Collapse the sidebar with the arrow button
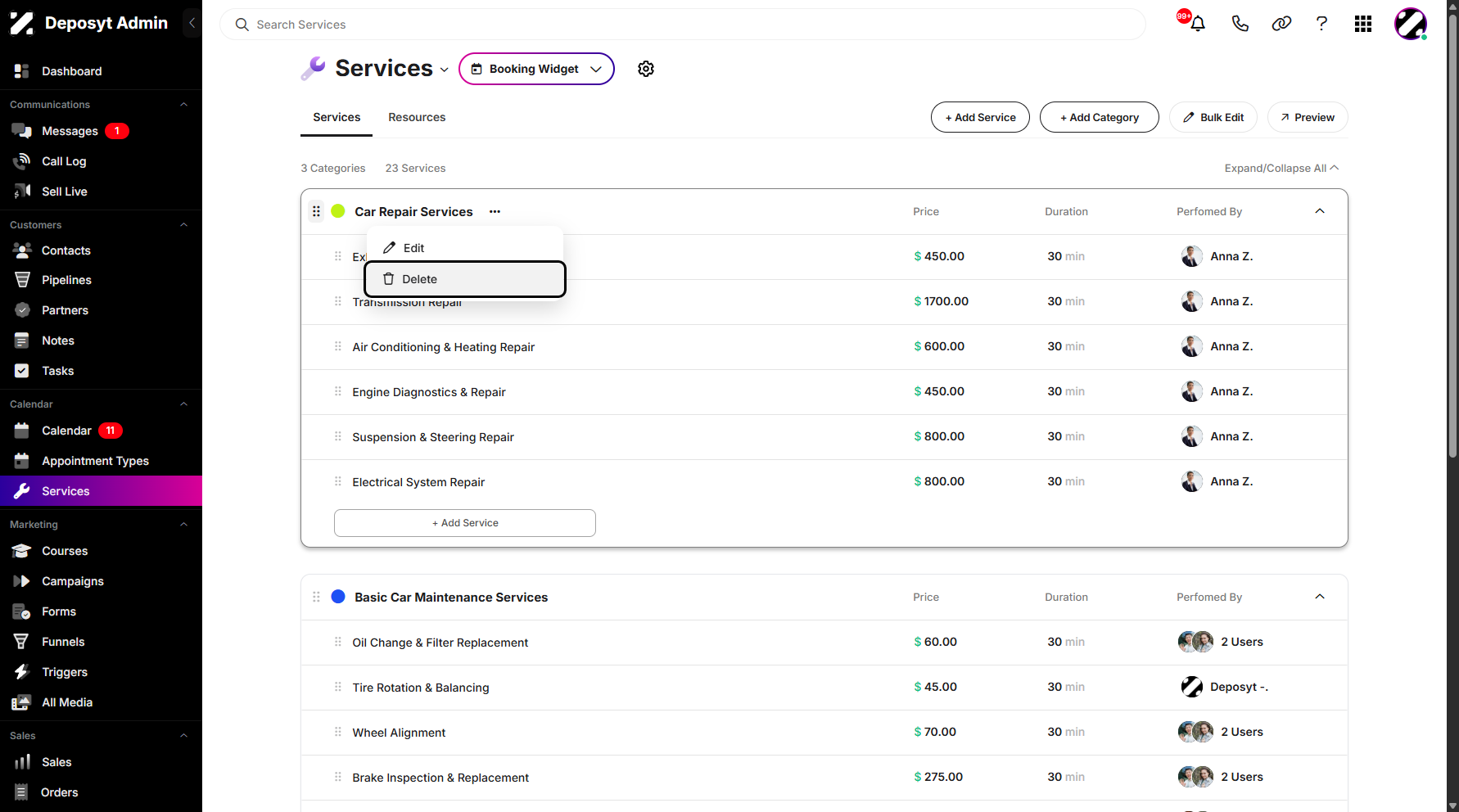 click(192, 23)
